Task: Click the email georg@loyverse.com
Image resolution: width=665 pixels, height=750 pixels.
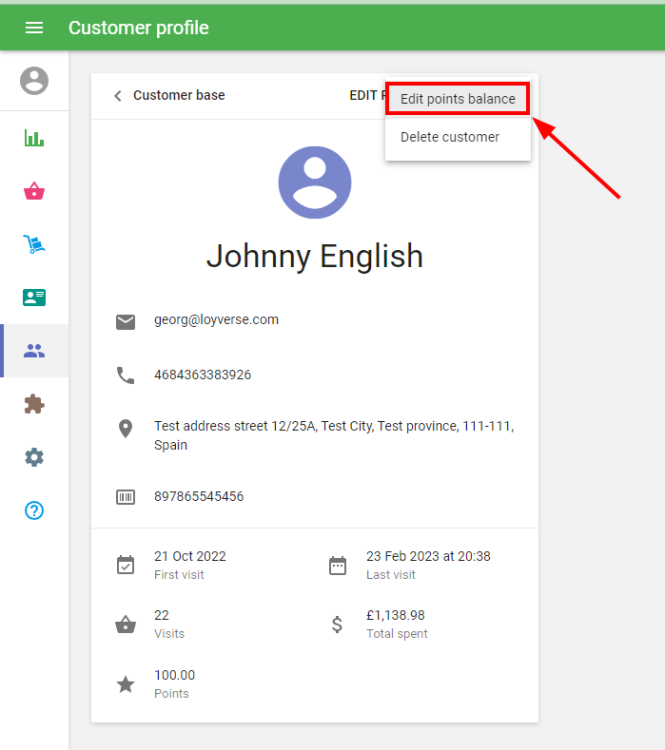Action: click(216, 320)
